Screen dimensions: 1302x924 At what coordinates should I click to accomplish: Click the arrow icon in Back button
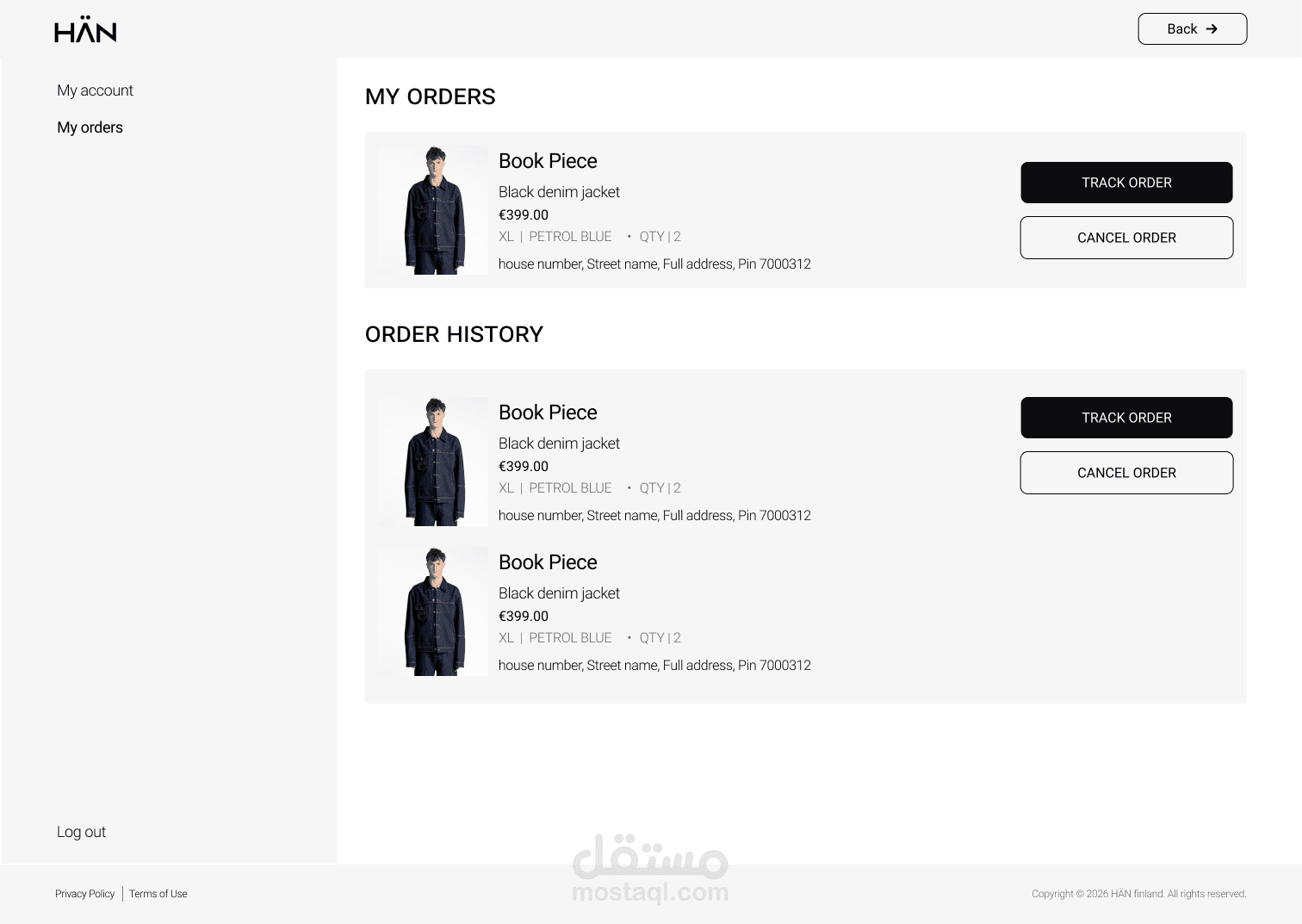pos(1212,29)
